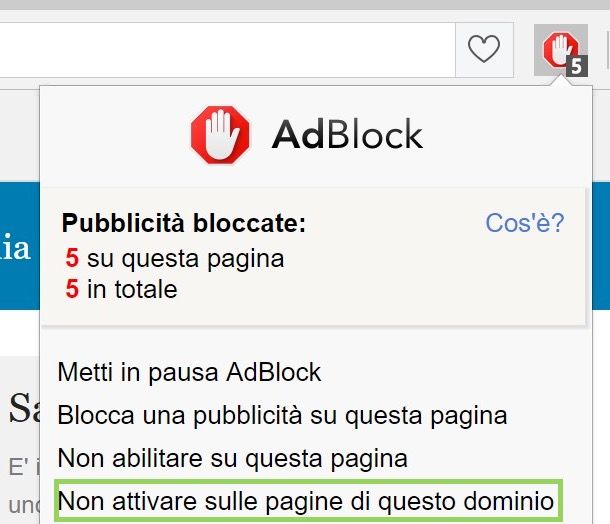Click the "Pubblicità bloccate:" heading
610x524 pixels.
(x=184, y=223)
